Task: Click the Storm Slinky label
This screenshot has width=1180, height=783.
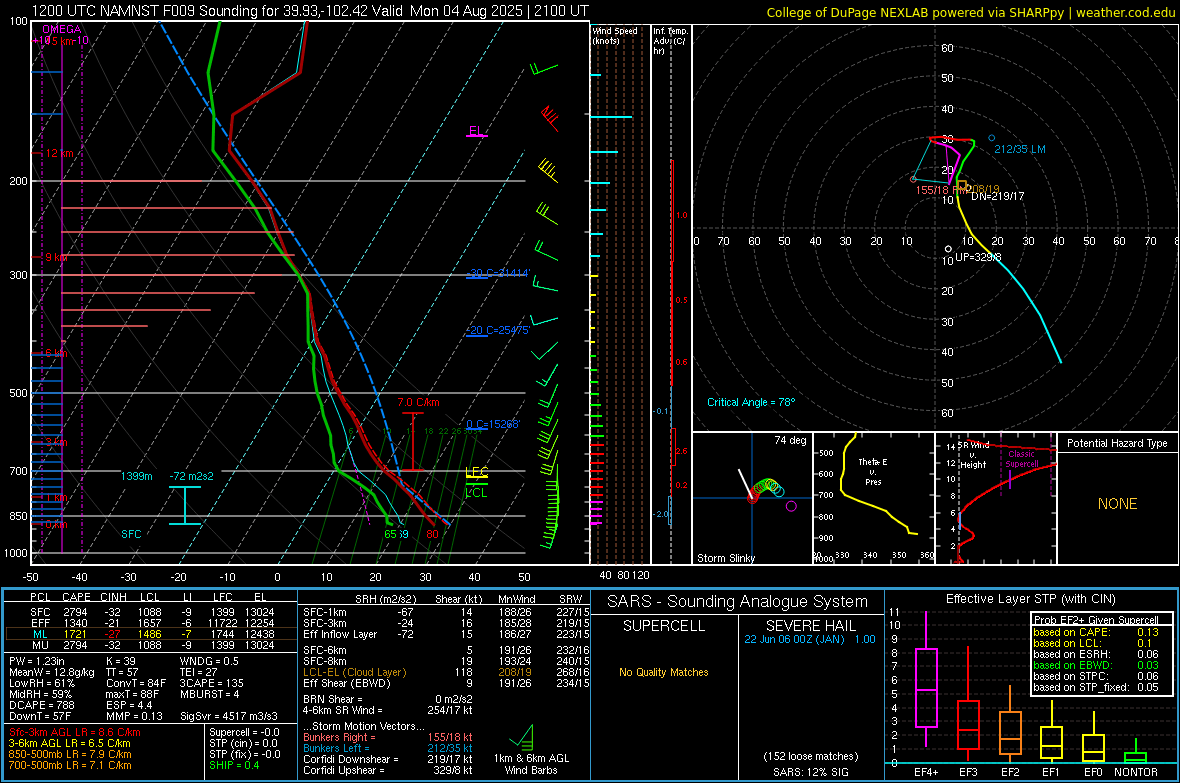Action: (725, 558)
